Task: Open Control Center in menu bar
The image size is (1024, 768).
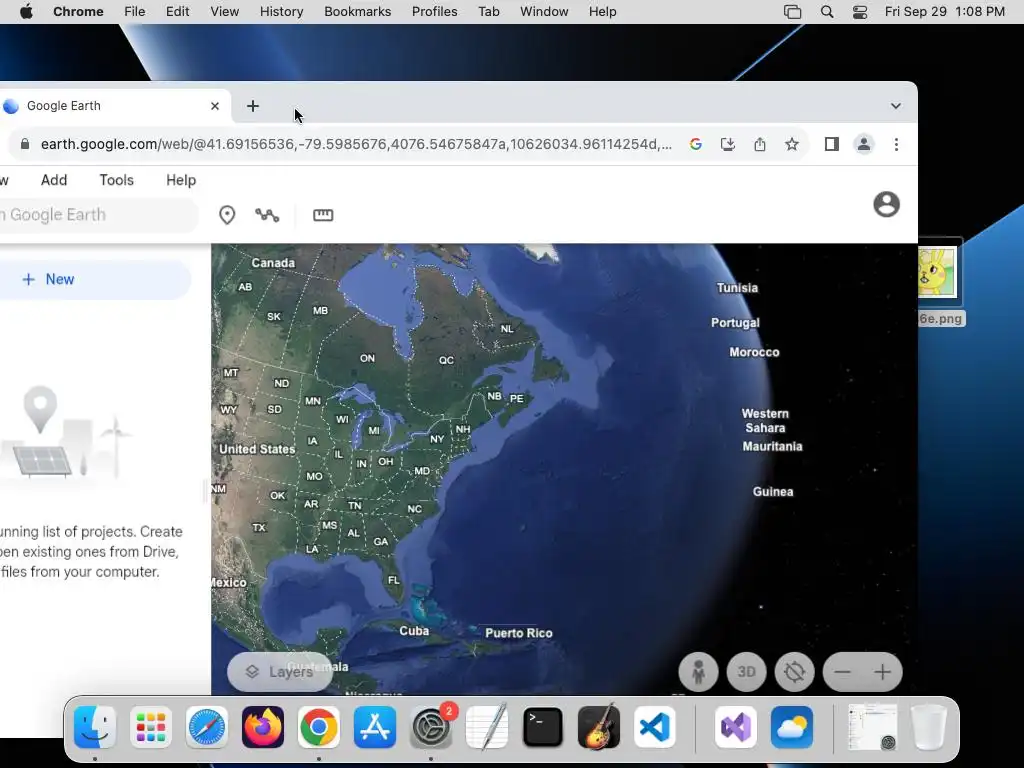Action: (x=859, y=12)
